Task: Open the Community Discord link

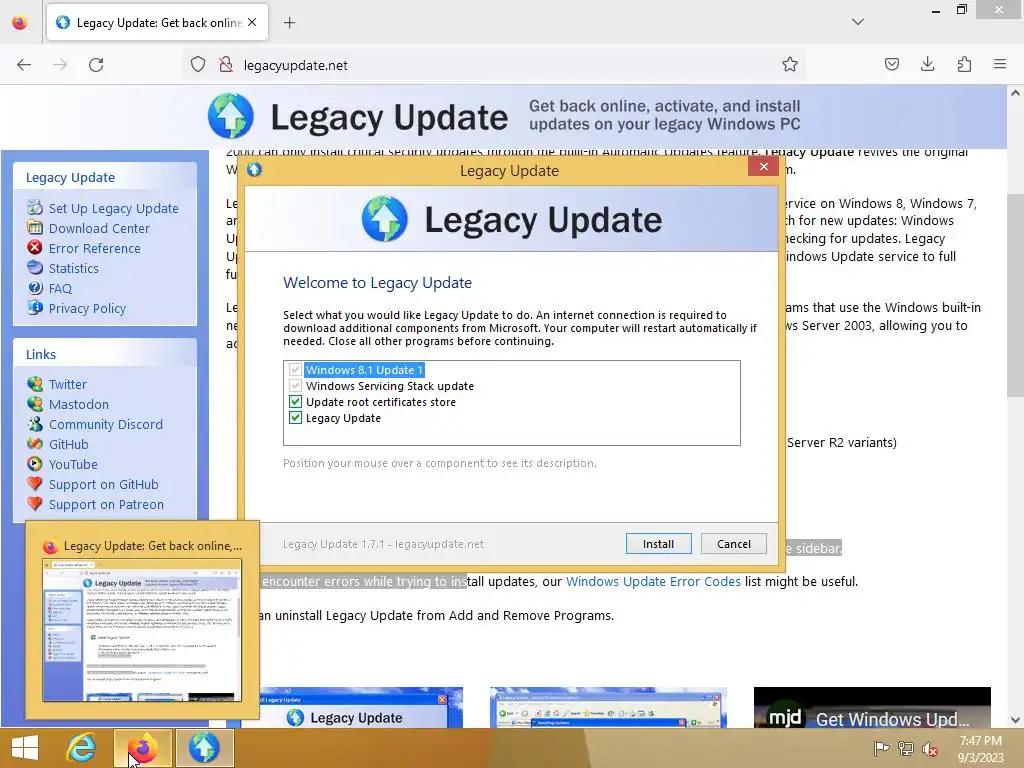Action: coord(106,424)
